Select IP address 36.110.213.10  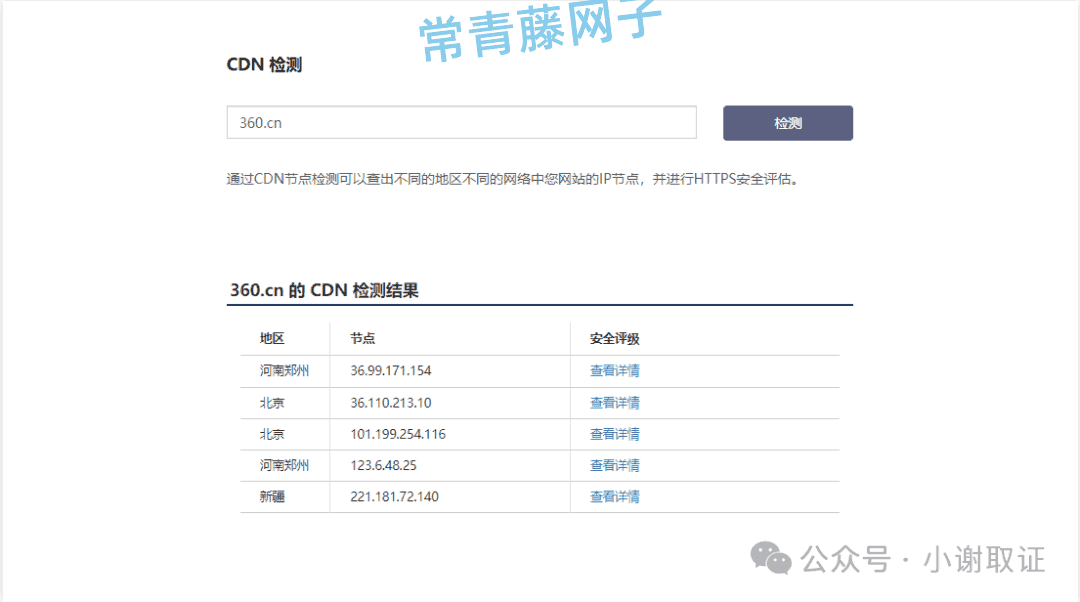tap(391, 403)
